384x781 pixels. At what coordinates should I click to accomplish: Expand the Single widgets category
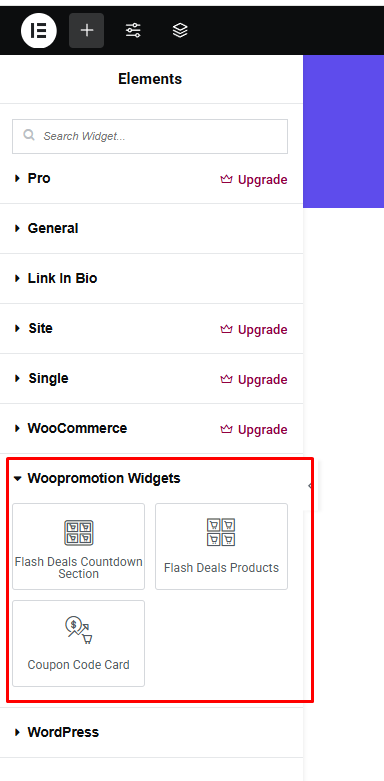(x=151, y=379)
